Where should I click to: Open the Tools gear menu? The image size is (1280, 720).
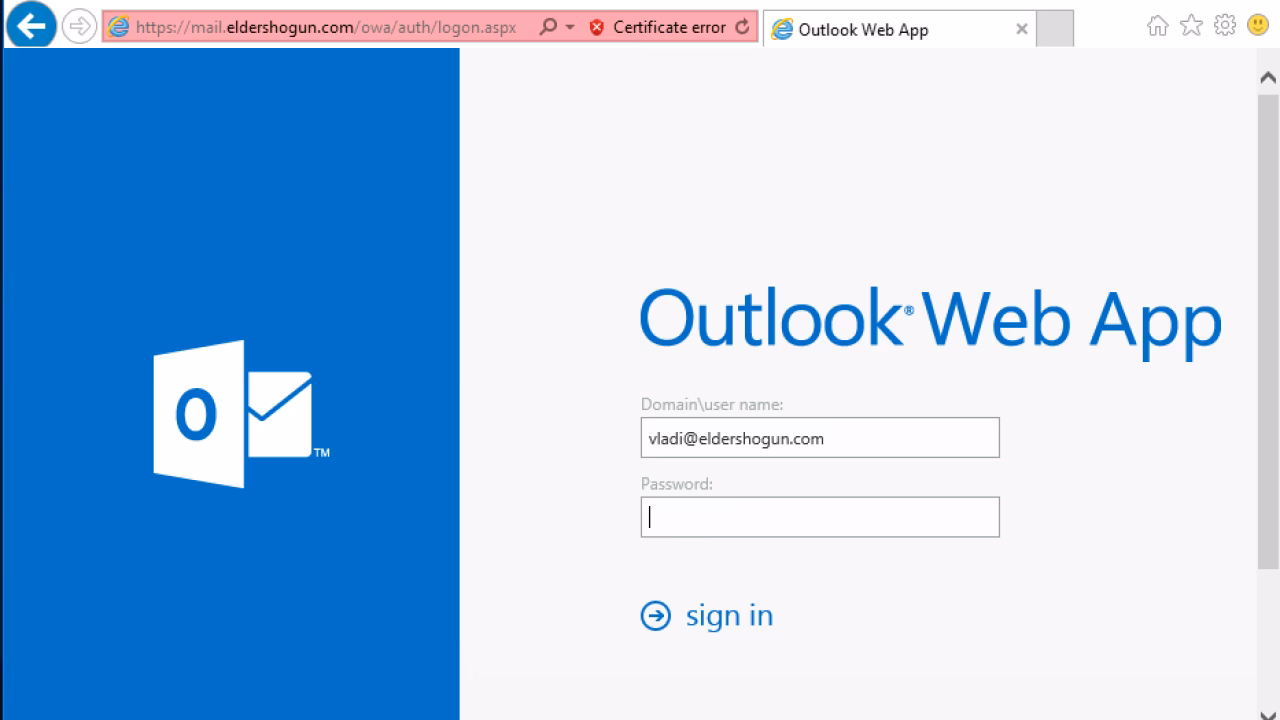click(x=1224, y=27)
